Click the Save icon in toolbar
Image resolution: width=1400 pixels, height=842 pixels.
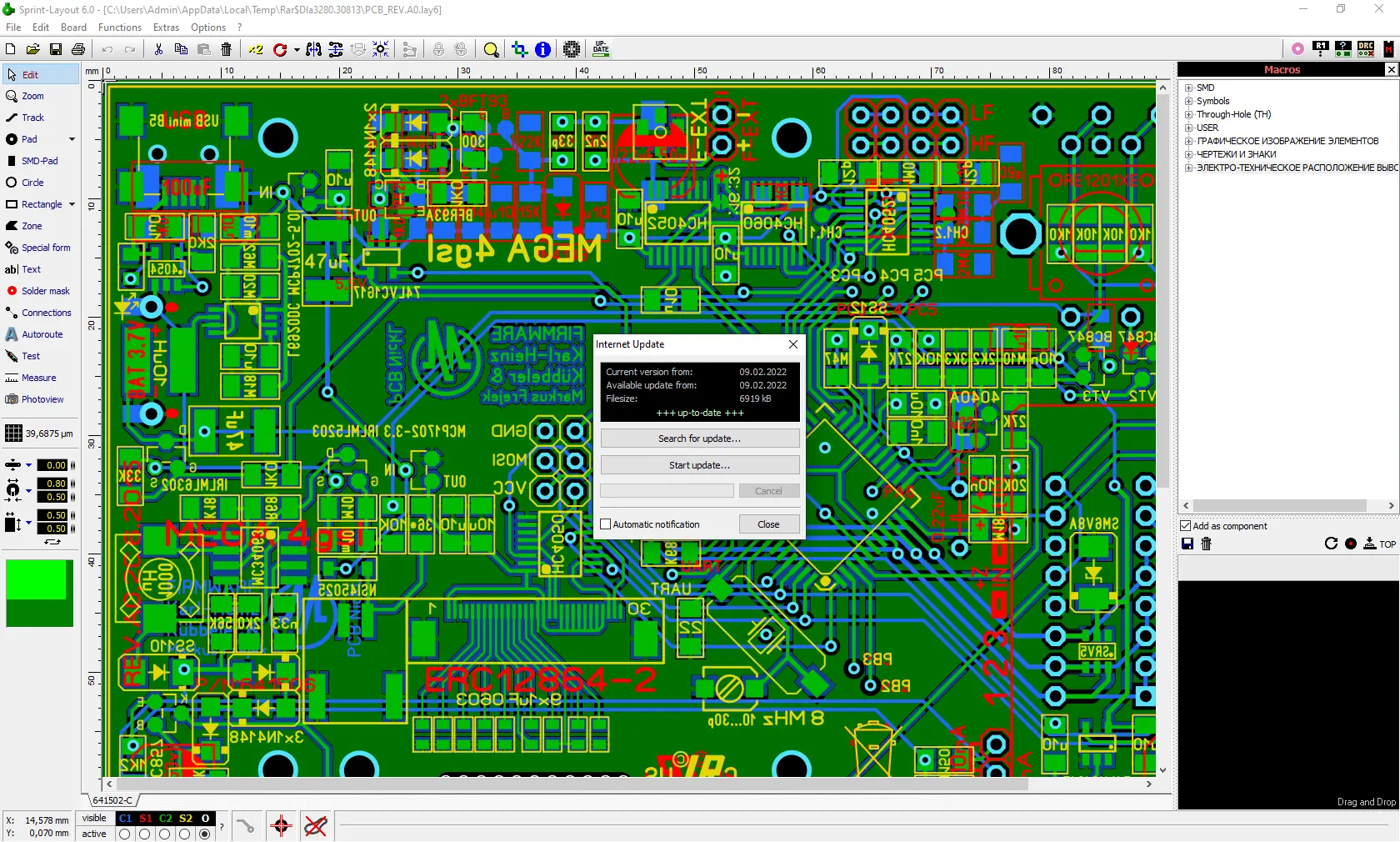[56, 49]
